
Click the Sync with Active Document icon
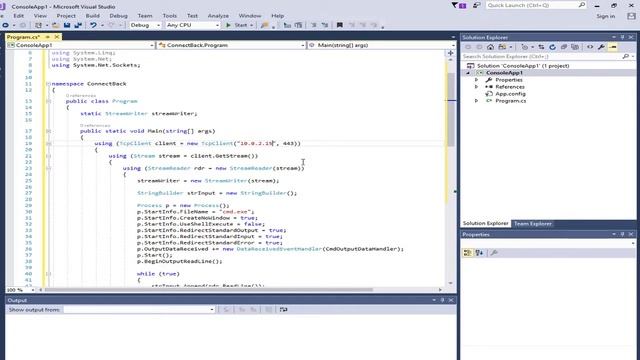click(541, 47)
